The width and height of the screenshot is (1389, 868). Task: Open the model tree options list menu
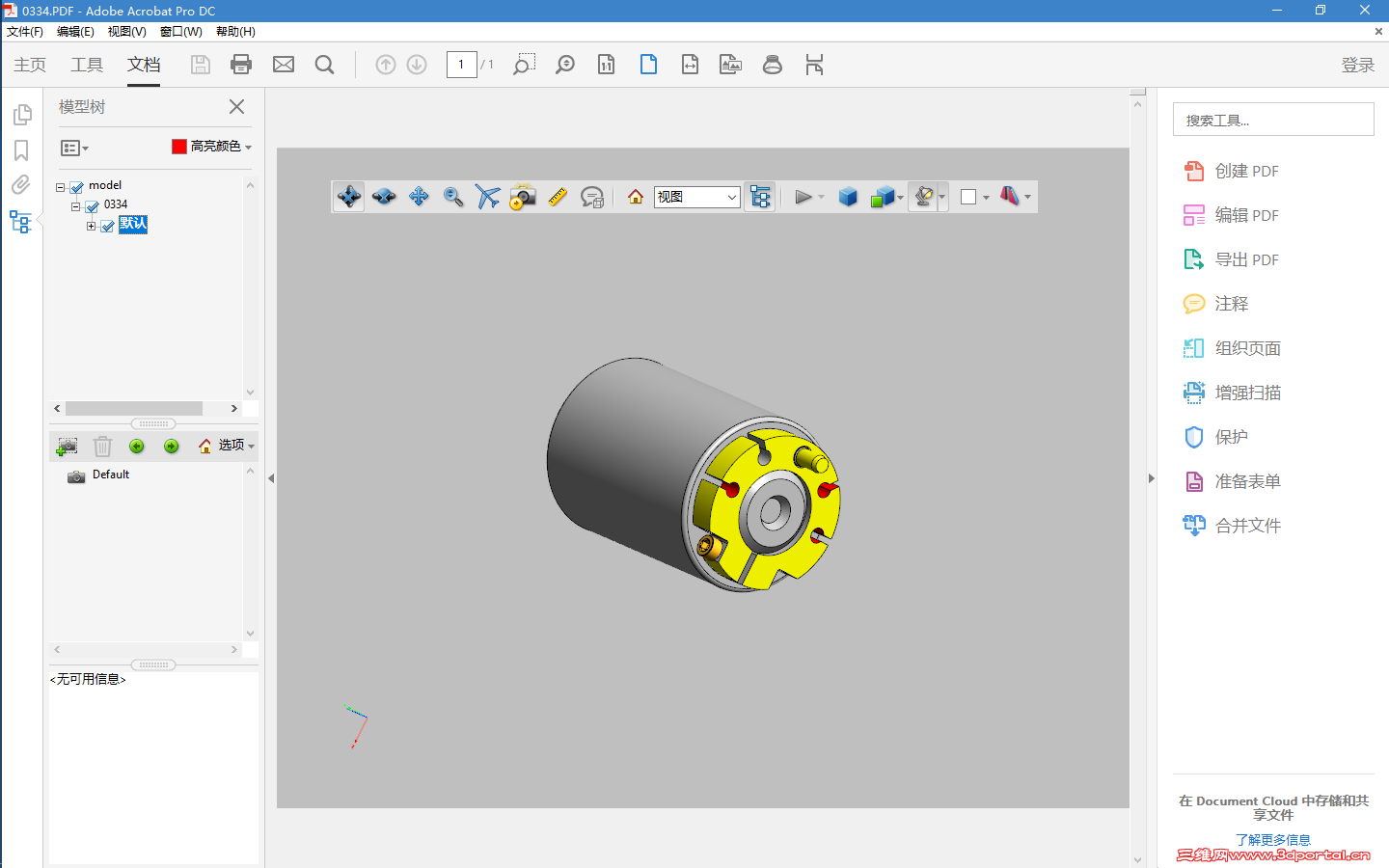74,148
